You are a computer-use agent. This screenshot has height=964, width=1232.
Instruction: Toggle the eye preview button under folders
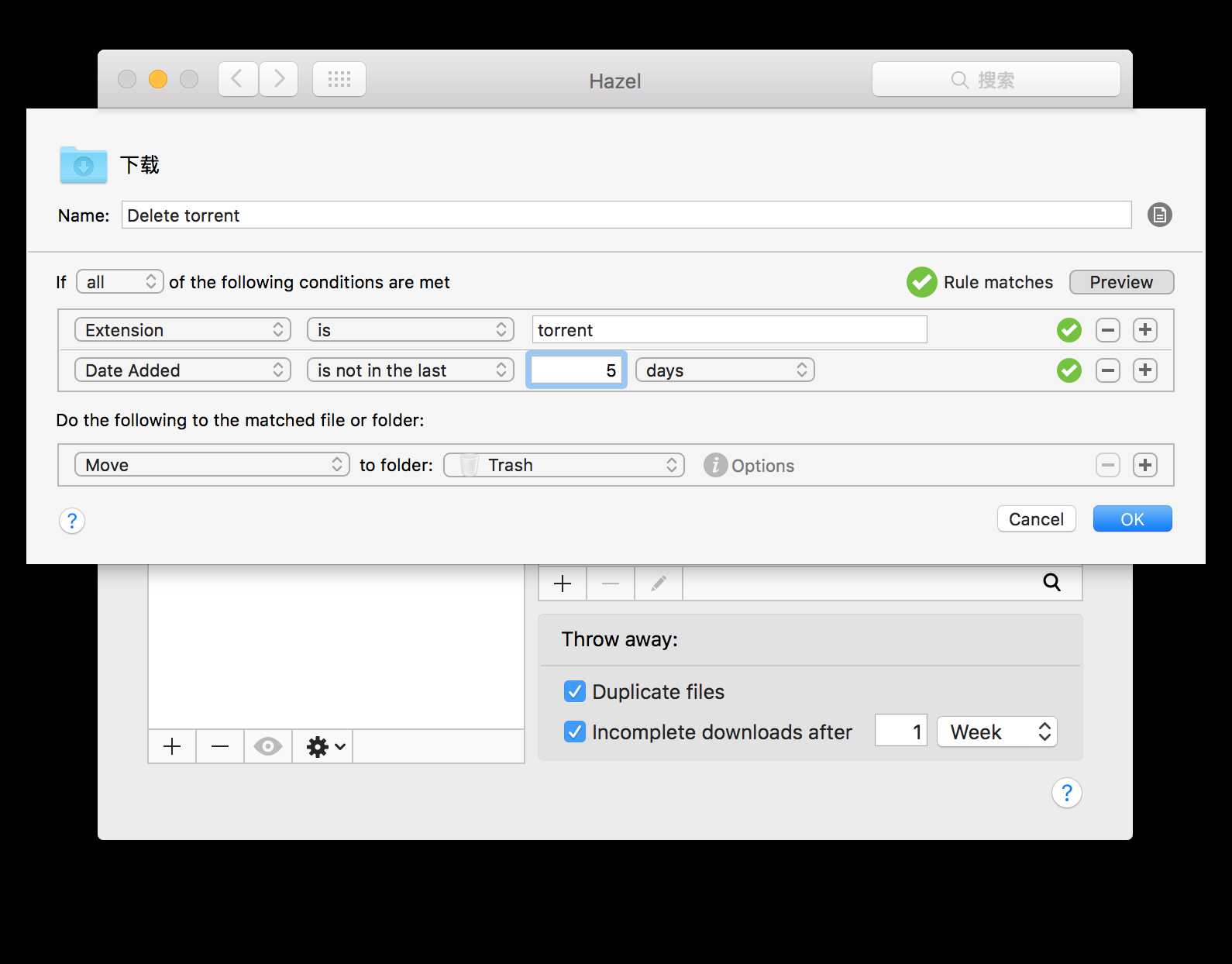click(x=268, y=746)
